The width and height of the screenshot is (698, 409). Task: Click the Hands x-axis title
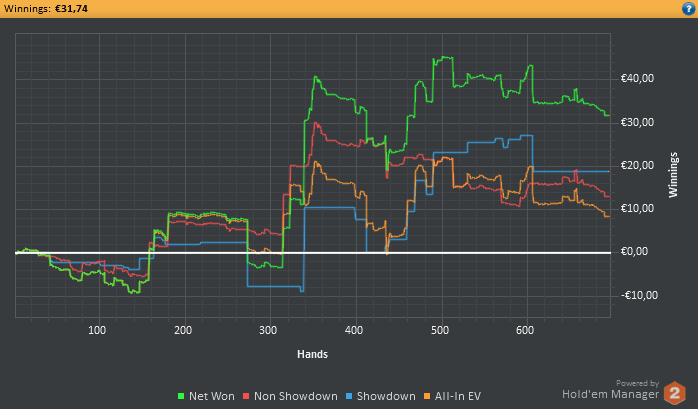(x=312, y=354)
